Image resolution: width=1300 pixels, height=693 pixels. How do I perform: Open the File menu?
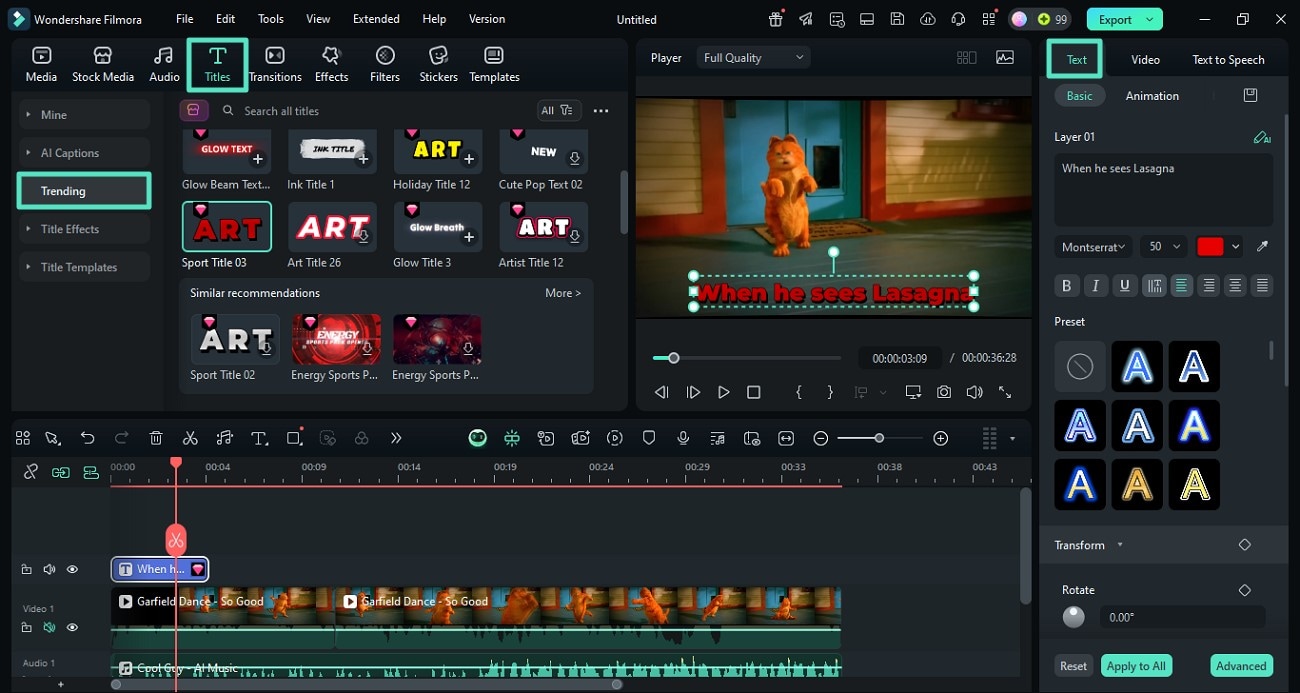(184, 19)
